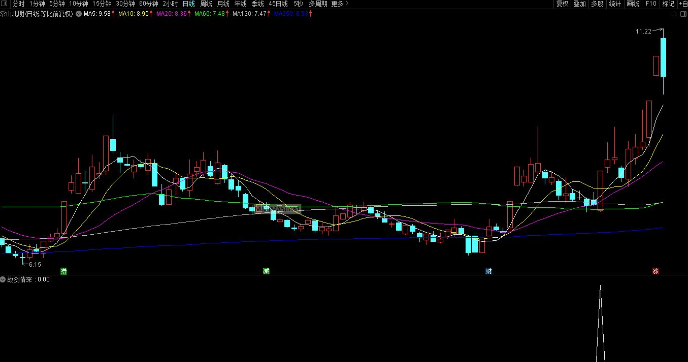Viewport: 688px width, 362px height.
Task: Click the red event marker icon on the timeline
Action: coord(656,271)
